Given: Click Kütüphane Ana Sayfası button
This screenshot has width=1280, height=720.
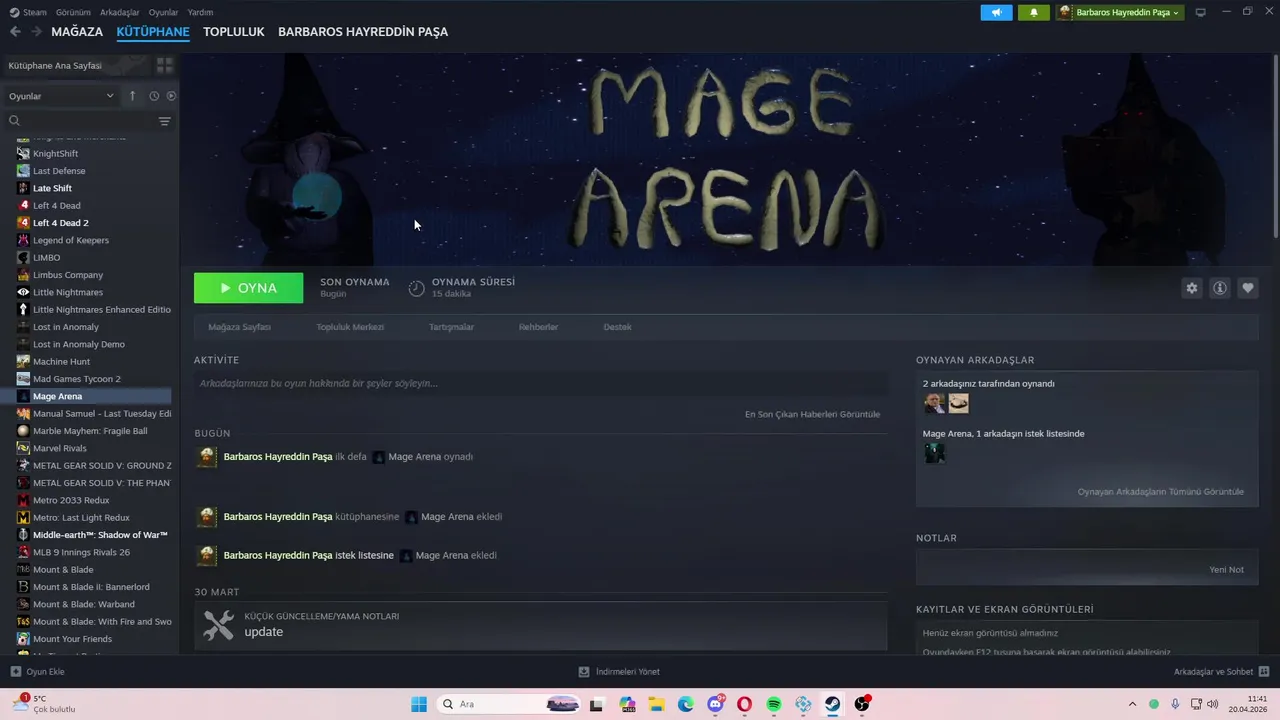Looking at the screenshot, I should (x=76, y=65).
